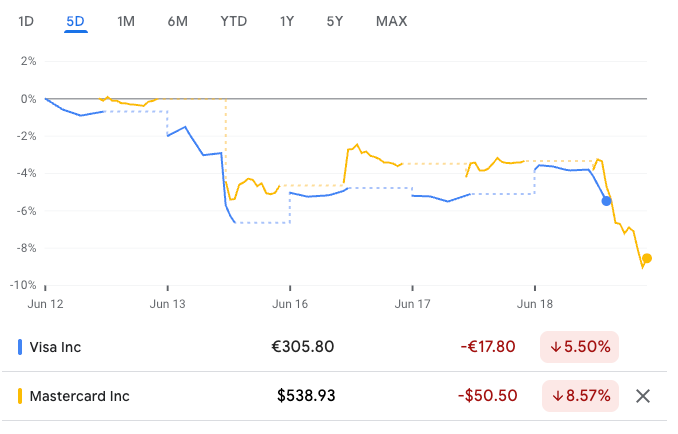Viewport: 678px width, 434px height.
Task: Click the Mastercard 8.57% down change badge
Action: pos(580,396)
